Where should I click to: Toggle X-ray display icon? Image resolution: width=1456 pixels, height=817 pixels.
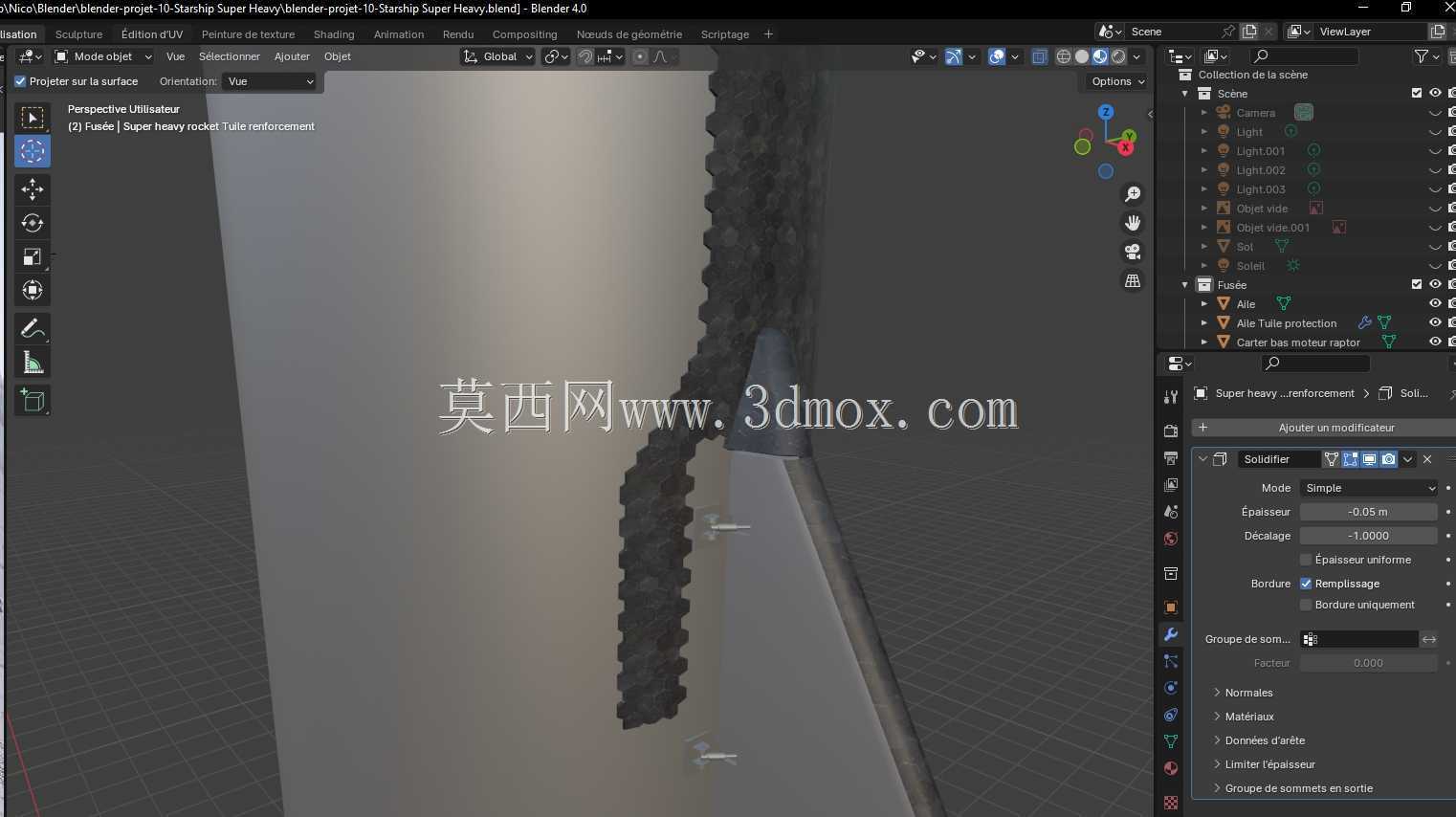pyautogui.click(x=1040, y=56)
